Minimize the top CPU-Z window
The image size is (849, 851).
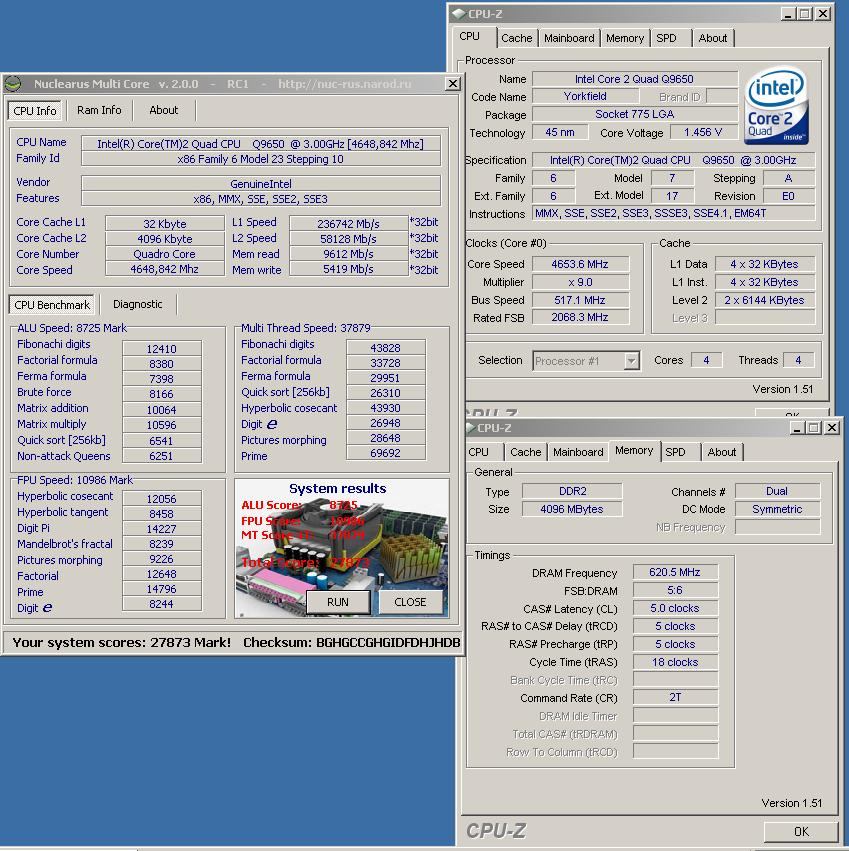[x=788, y=14]
